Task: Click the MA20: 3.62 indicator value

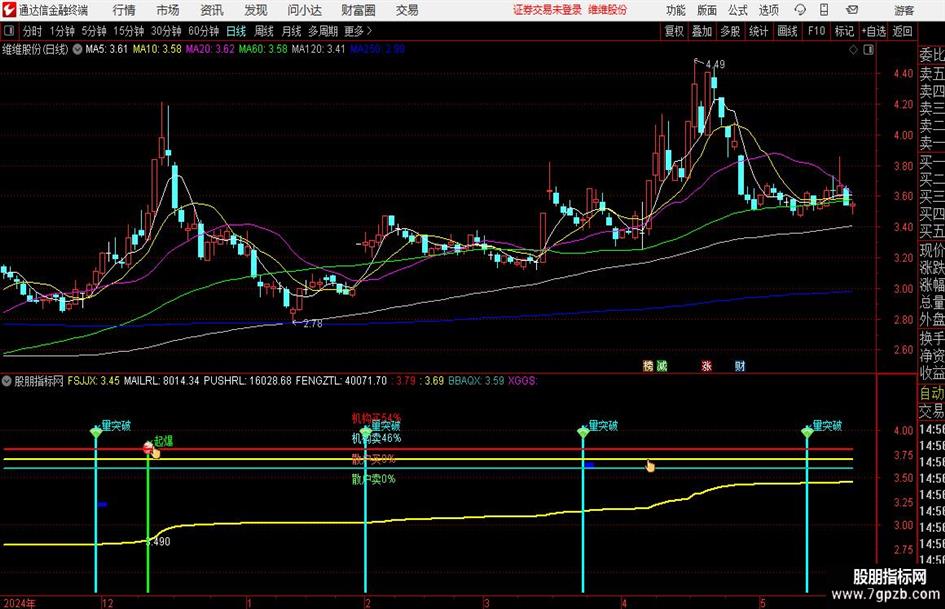Action: pyautogui.click(x=210, y=49)
